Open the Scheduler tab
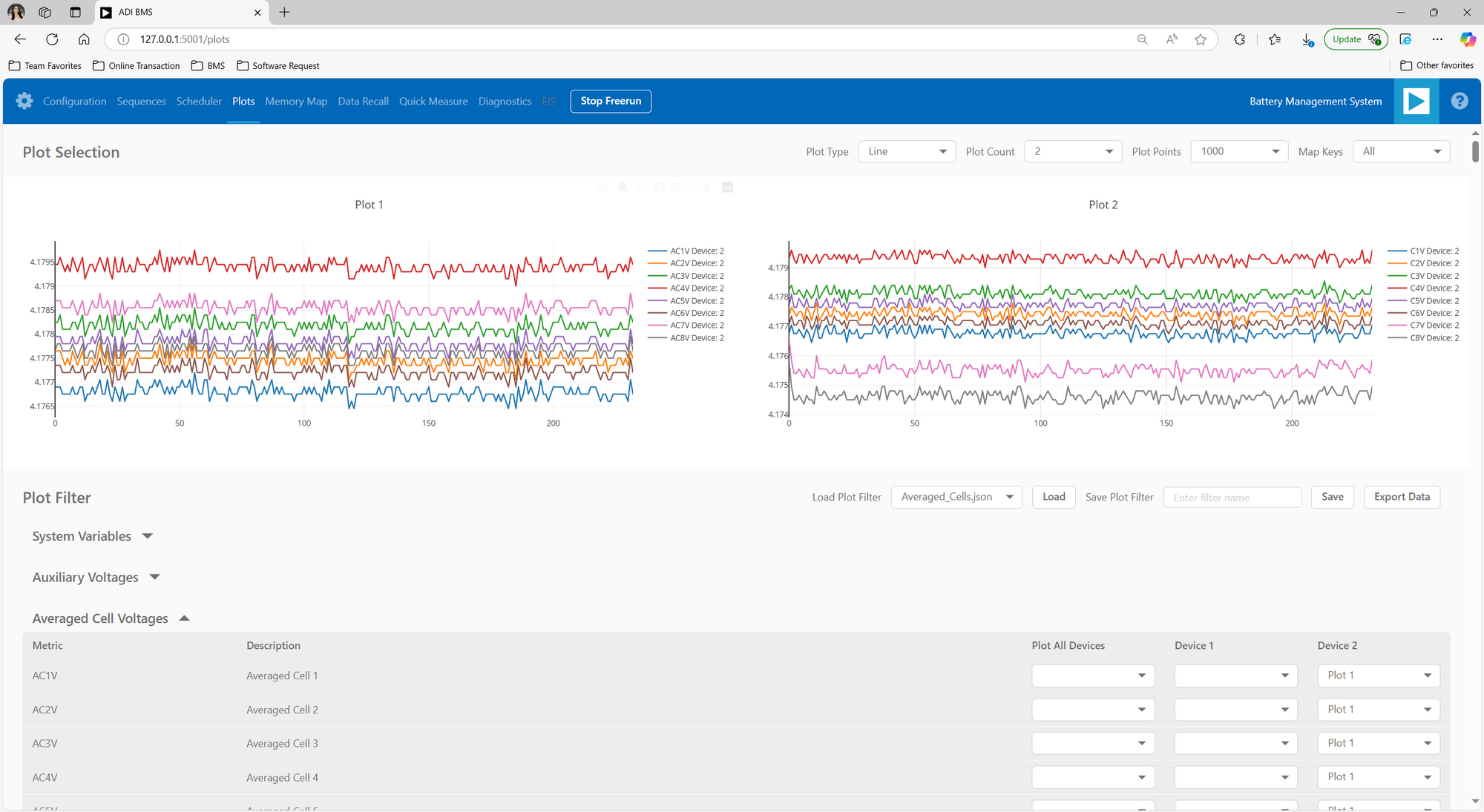 point(199,101)
